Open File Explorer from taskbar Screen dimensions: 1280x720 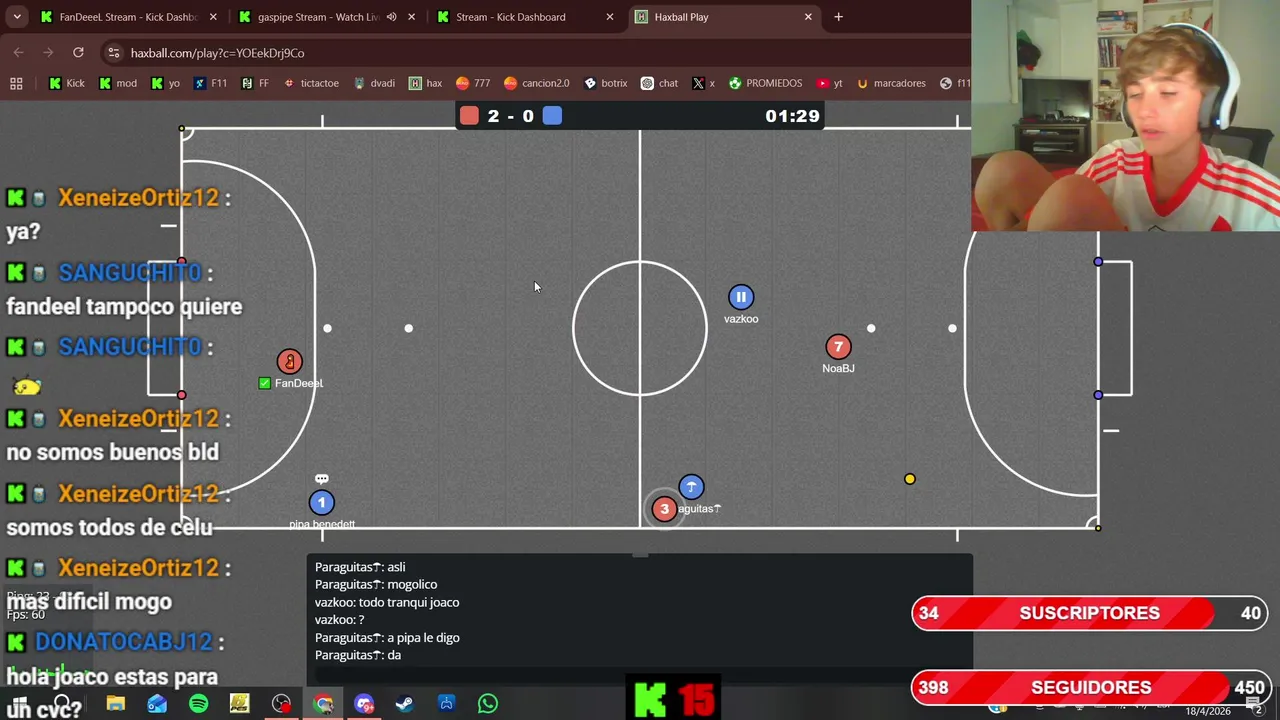(x=116, y=704)
